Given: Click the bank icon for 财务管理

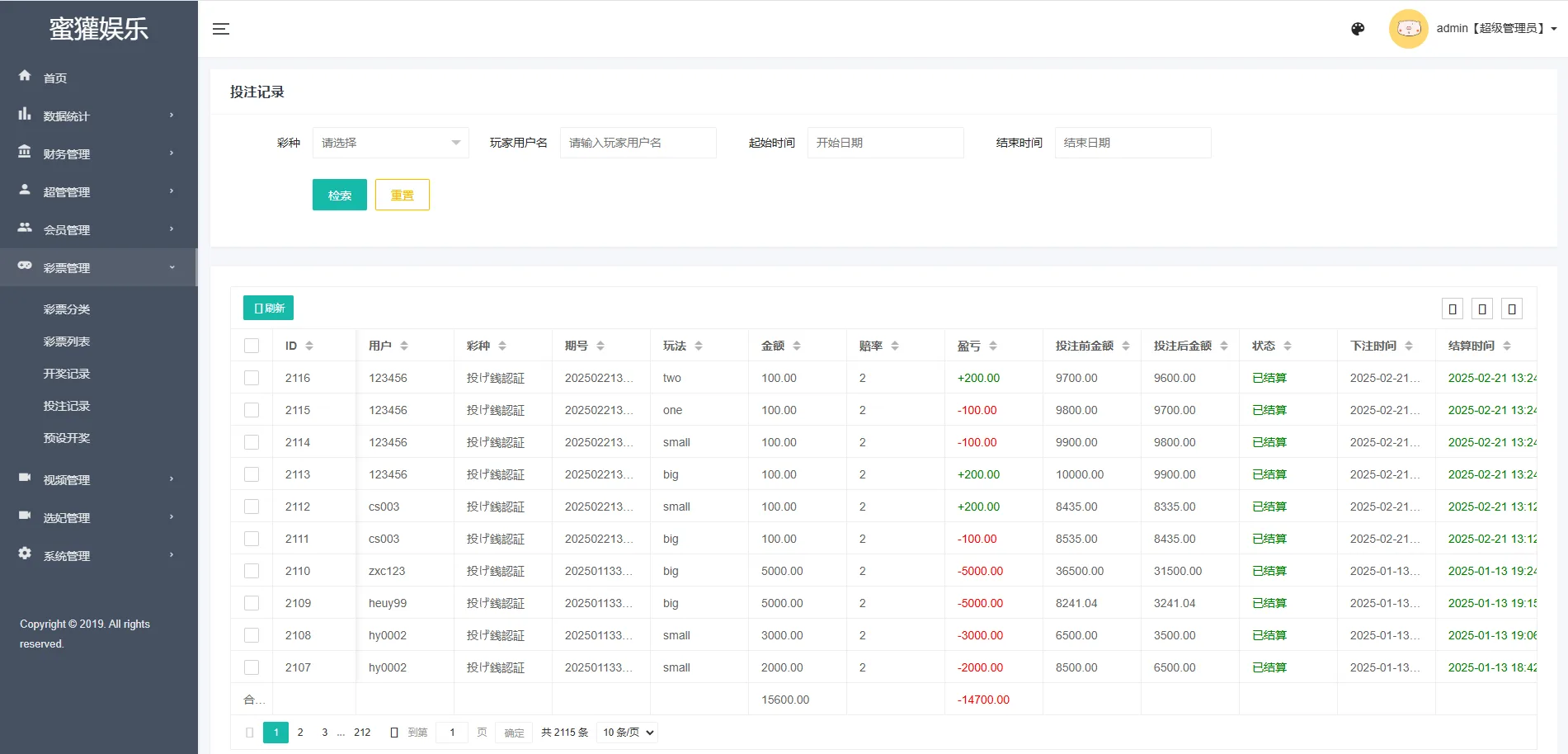Looking at the screenshot, I should [x=25, y=153].
